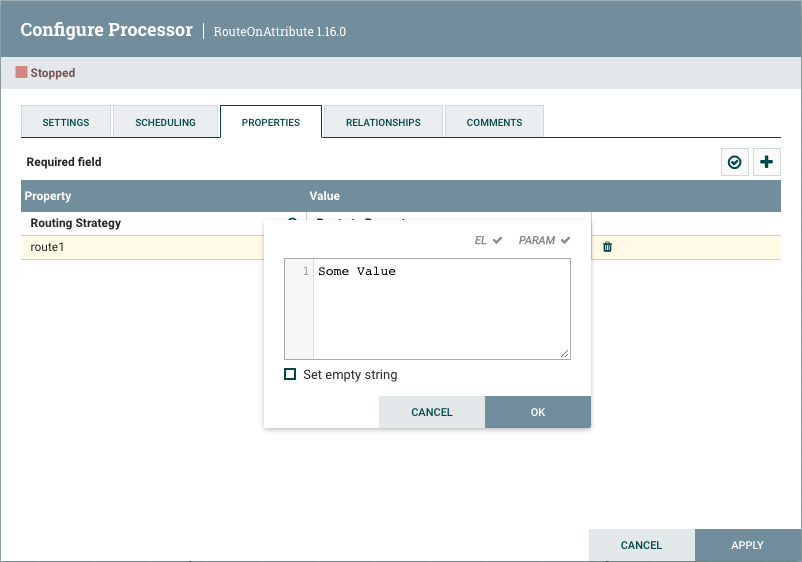Screen dimensions: 802x562
Task: Switch to the Settings tab
Action: pos(66,122)
